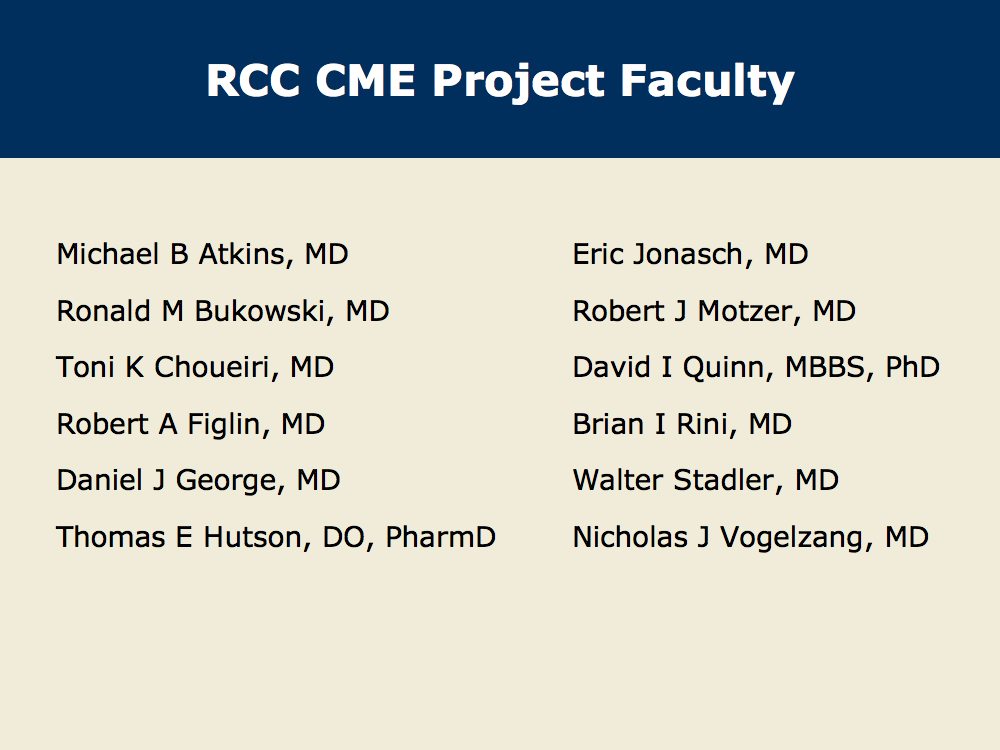The height and width of the screenshot is (750, 1000).
Task: Click the PhD credential after Quinn
Action: click(x=912, y=367)
